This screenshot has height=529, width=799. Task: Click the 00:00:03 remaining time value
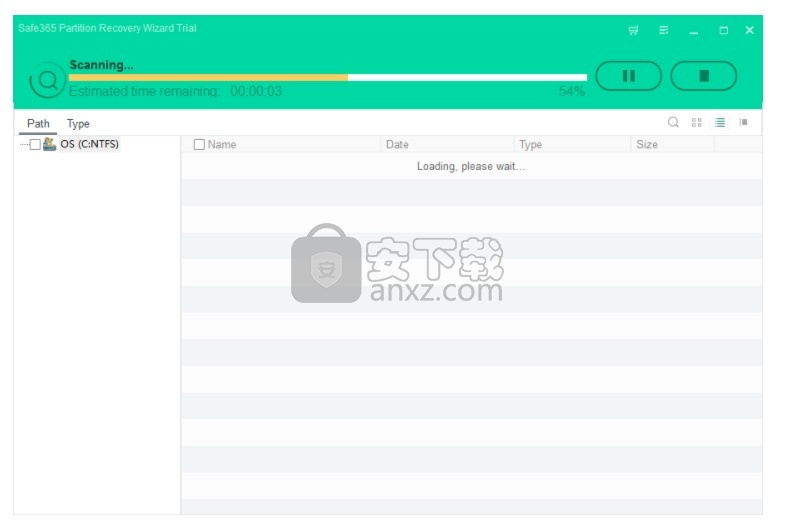coord(256,92)
